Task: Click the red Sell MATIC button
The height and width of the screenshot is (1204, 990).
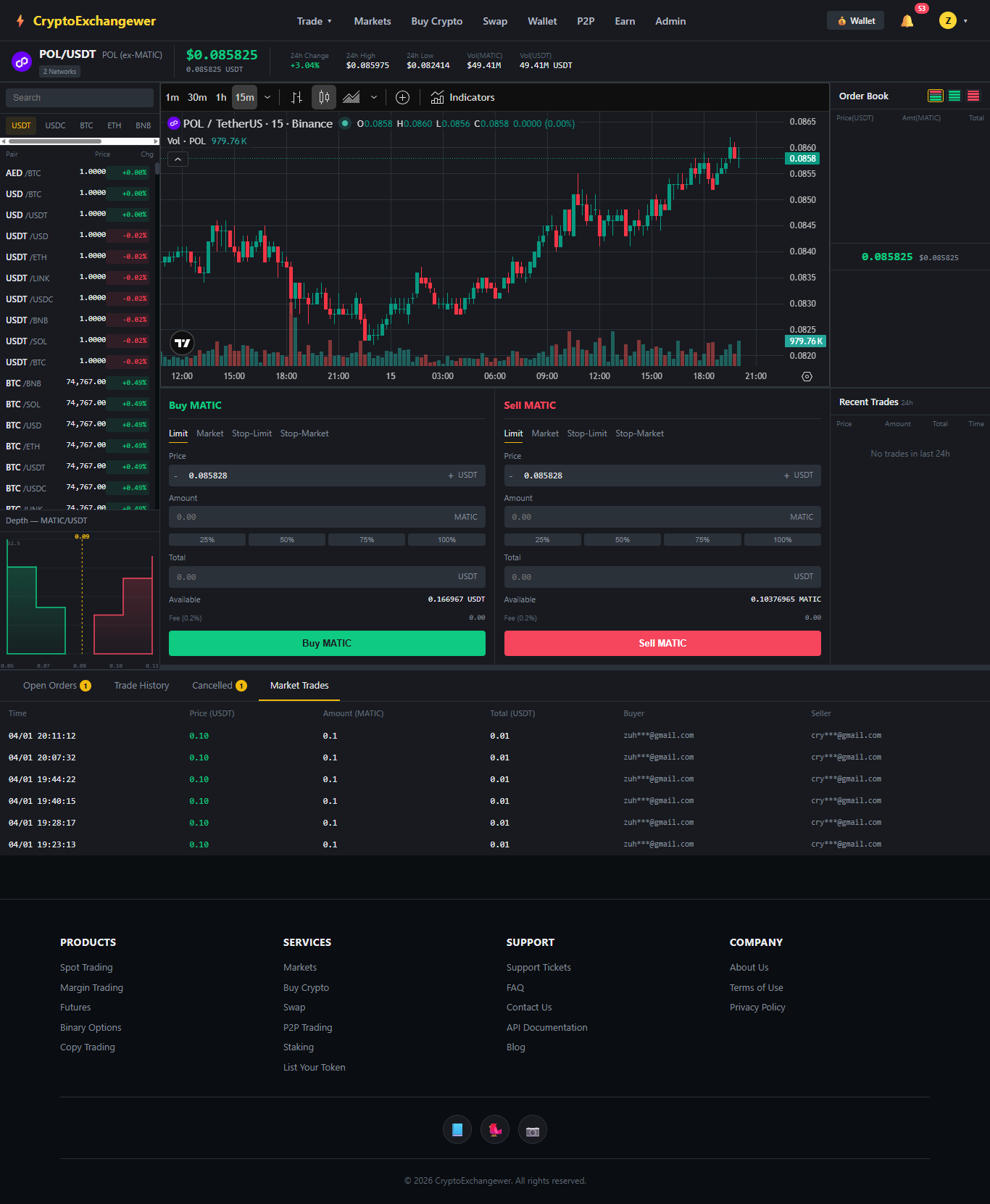Action: coord(662,644)
